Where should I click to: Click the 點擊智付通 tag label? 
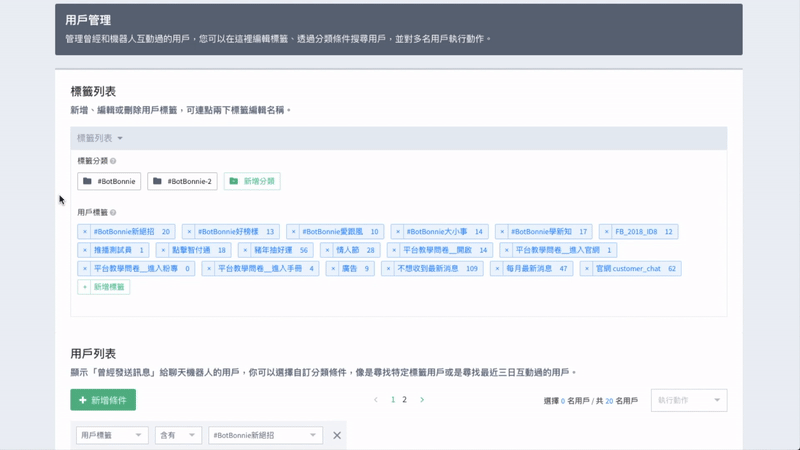[191, 250]
